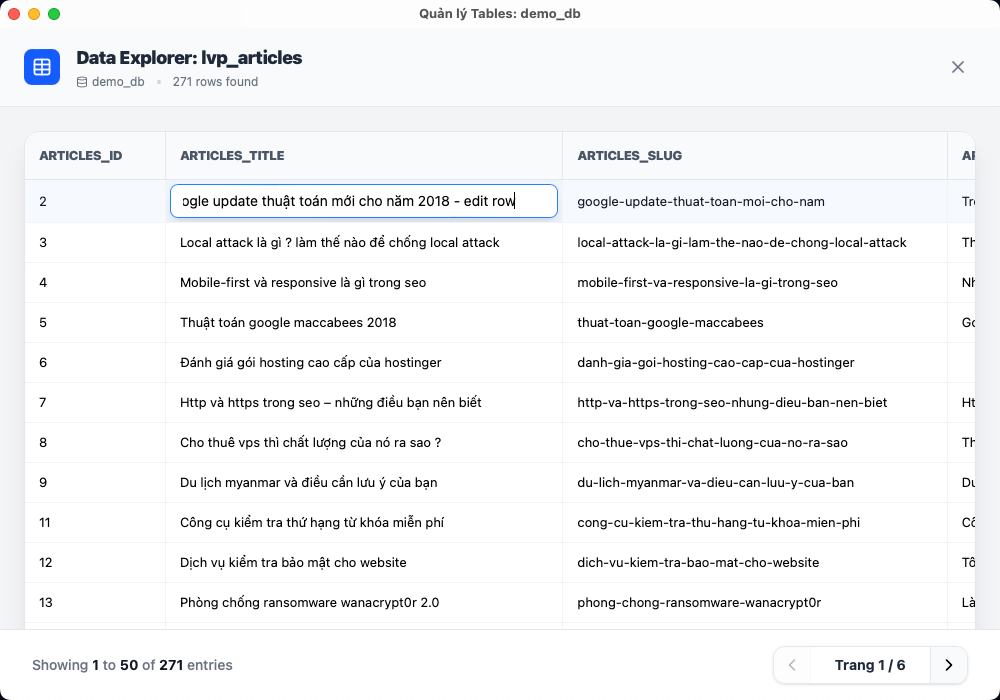Click the title edit field in row 2

pos(363,201)
